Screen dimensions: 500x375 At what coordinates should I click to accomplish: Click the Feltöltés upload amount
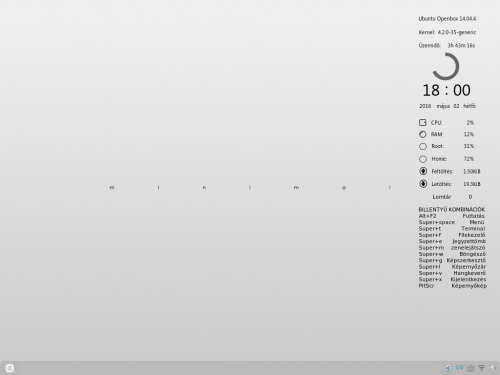(x=472, y=171)
